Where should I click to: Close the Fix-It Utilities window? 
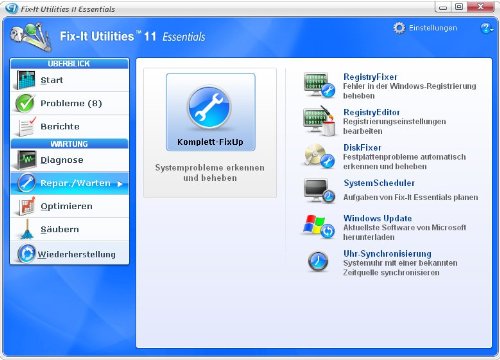click(480, 7)
